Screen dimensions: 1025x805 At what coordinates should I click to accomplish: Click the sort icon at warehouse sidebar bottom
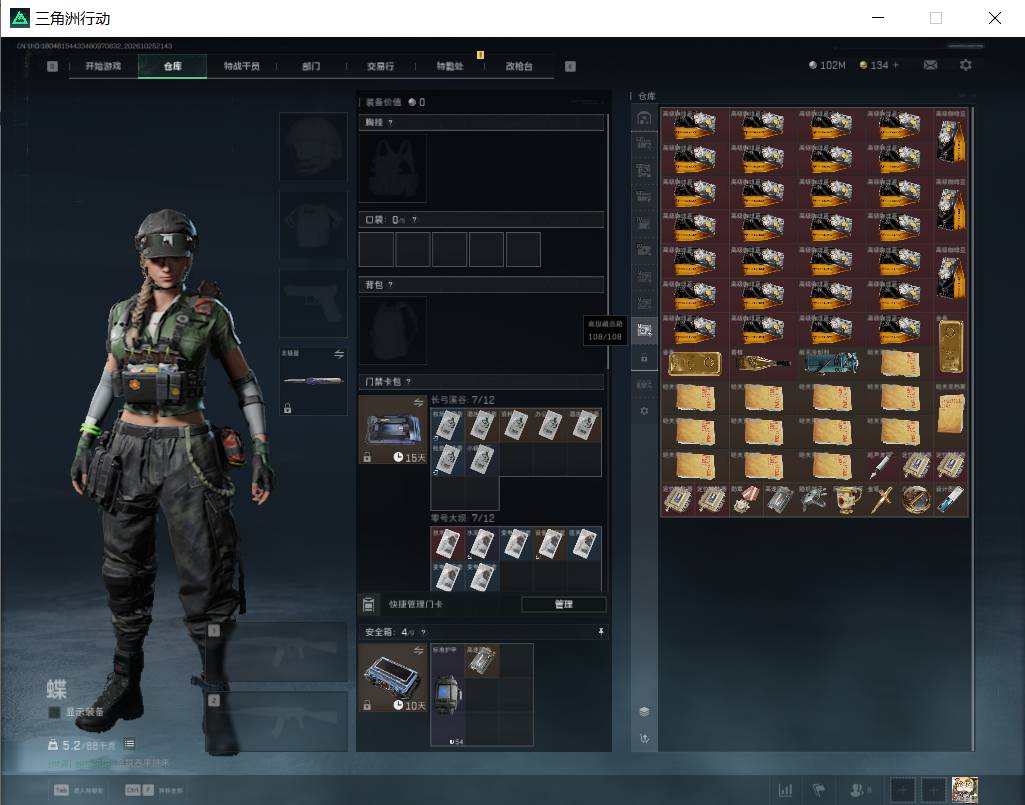coord(644,738)
